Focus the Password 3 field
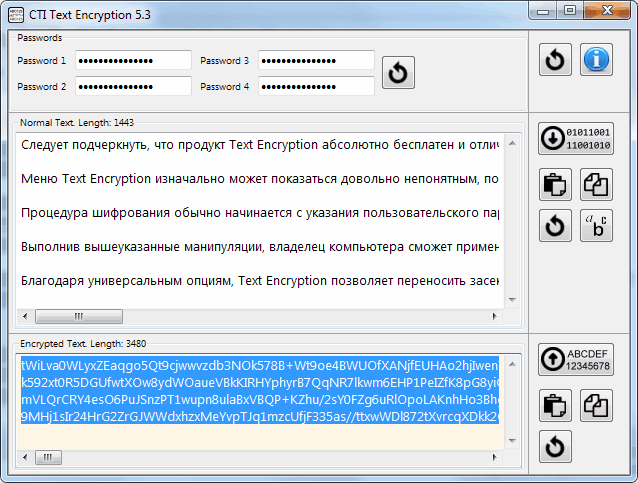This screenshot has height=483, width=638. pos(316,60)
